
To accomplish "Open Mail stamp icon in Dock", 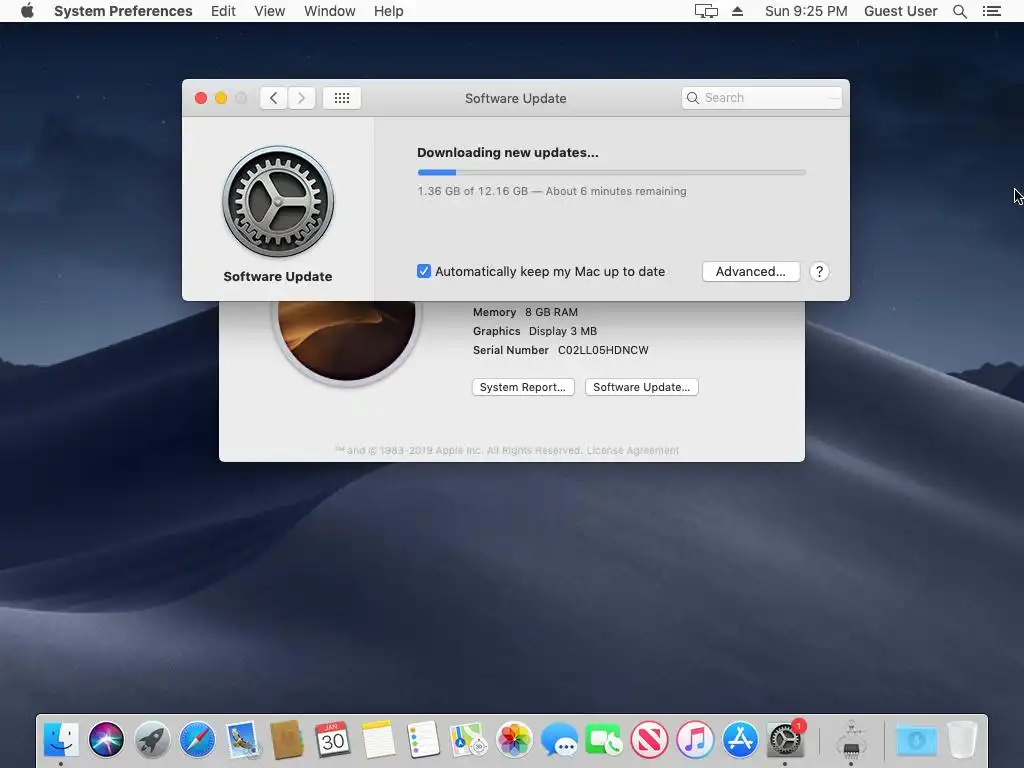I will pyautogui.click(x=243, y=740).
